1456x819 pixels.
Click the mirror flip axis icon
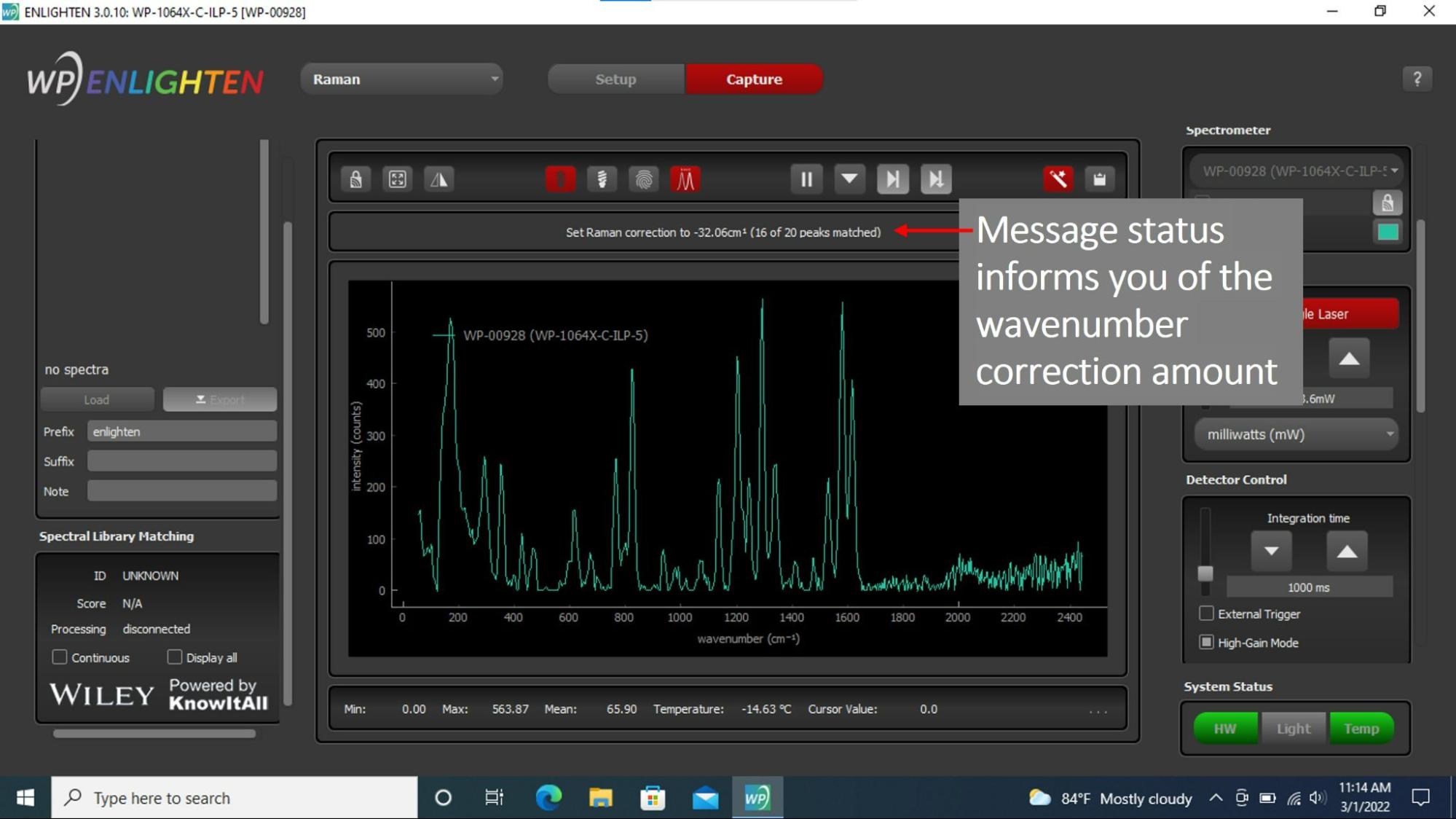pyautogui.click(x=439, y=179)
